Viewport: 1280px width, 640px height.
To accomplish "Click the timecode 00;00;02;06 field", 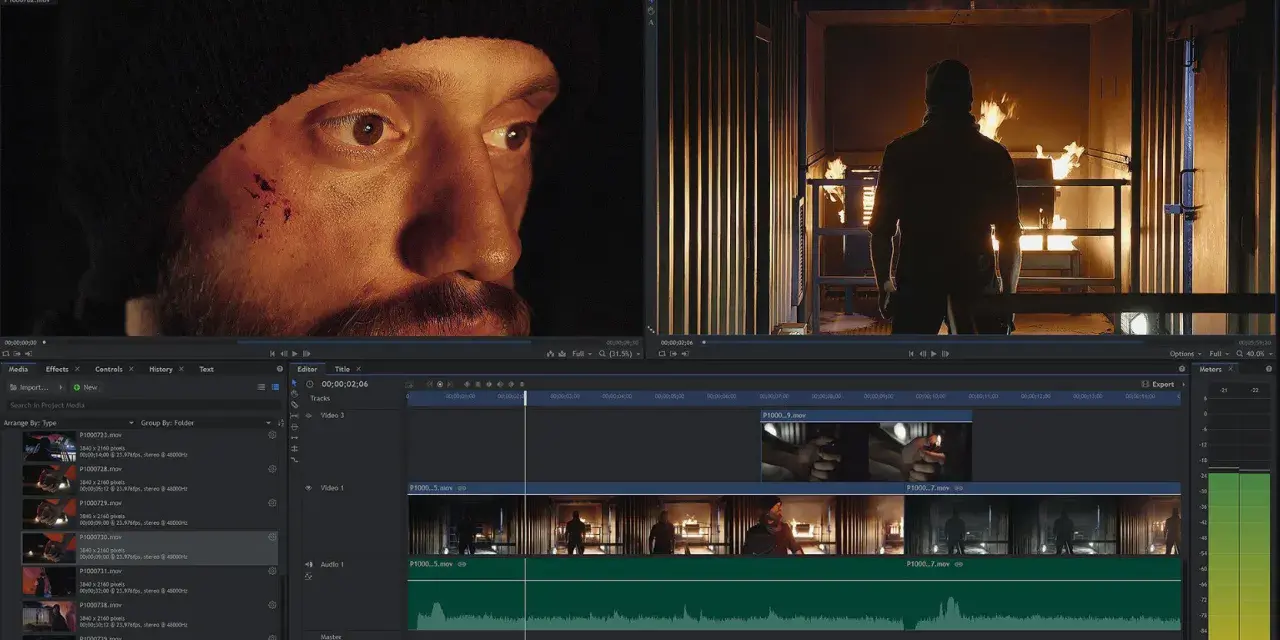I will (x=344, y=384).
